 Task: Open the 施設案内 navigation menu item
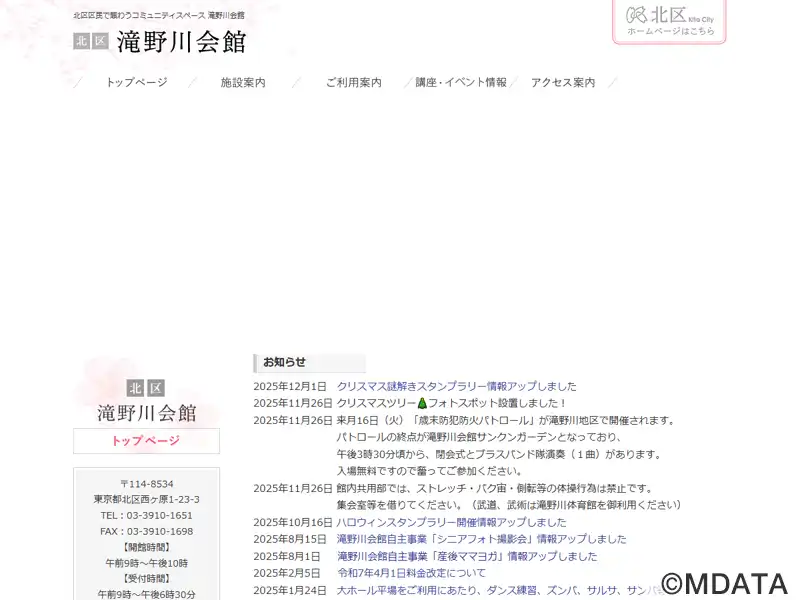(x=243, y=83)
